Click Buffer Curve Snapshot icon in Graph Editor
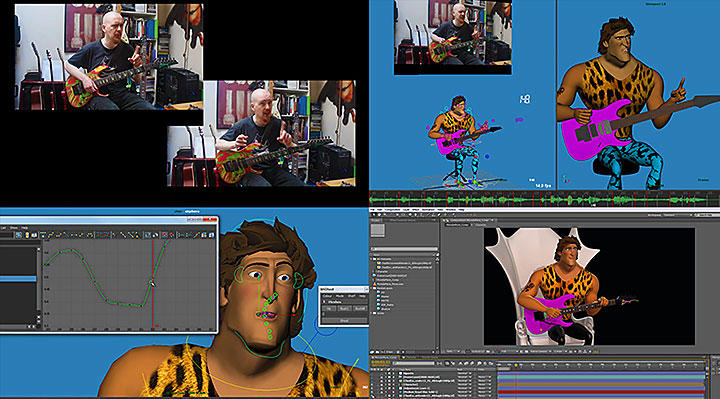Viewport: 720px width, 399px height. pyautogui.click(x=99, y=234)
